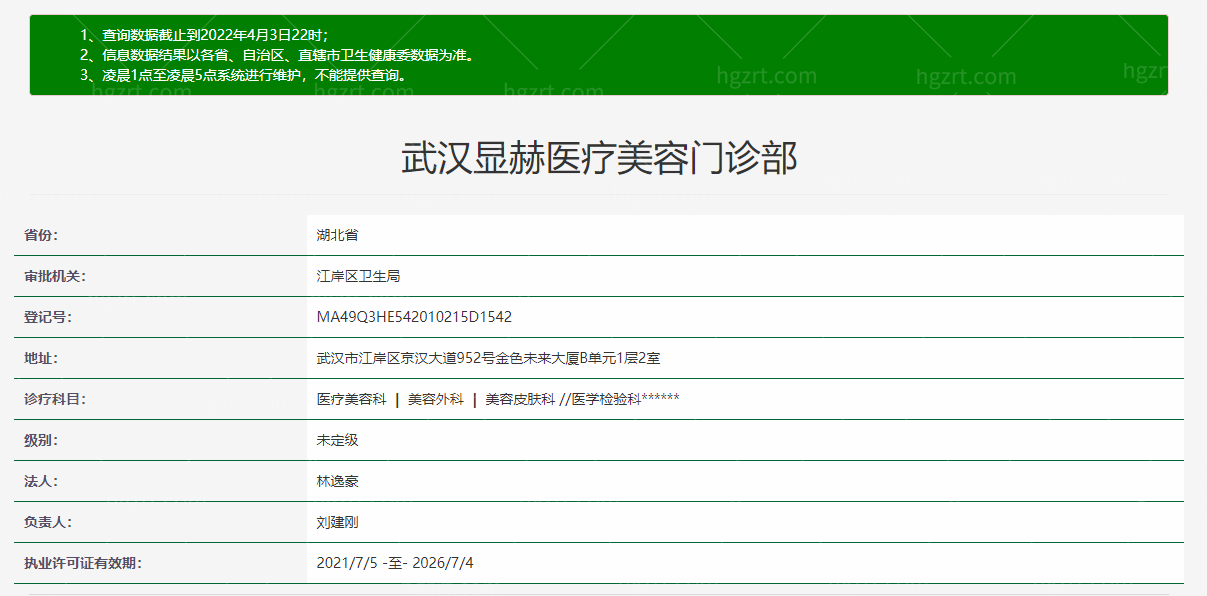Click the value 湖北省
Screen dimensions: 1207x596
click(337, 235)
